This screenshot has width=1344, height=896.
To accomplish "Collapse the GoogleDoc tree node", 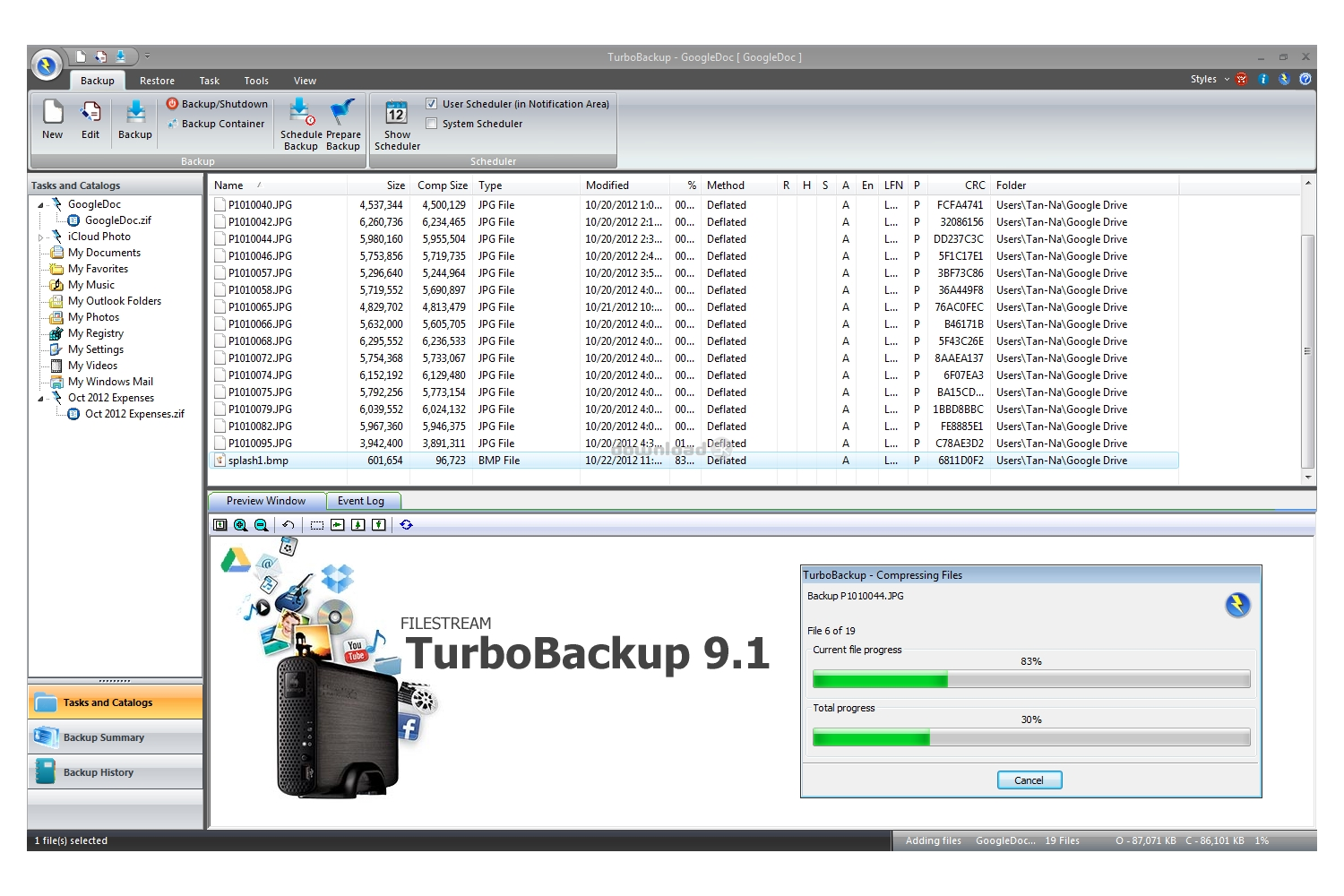I will pos(40,205).
